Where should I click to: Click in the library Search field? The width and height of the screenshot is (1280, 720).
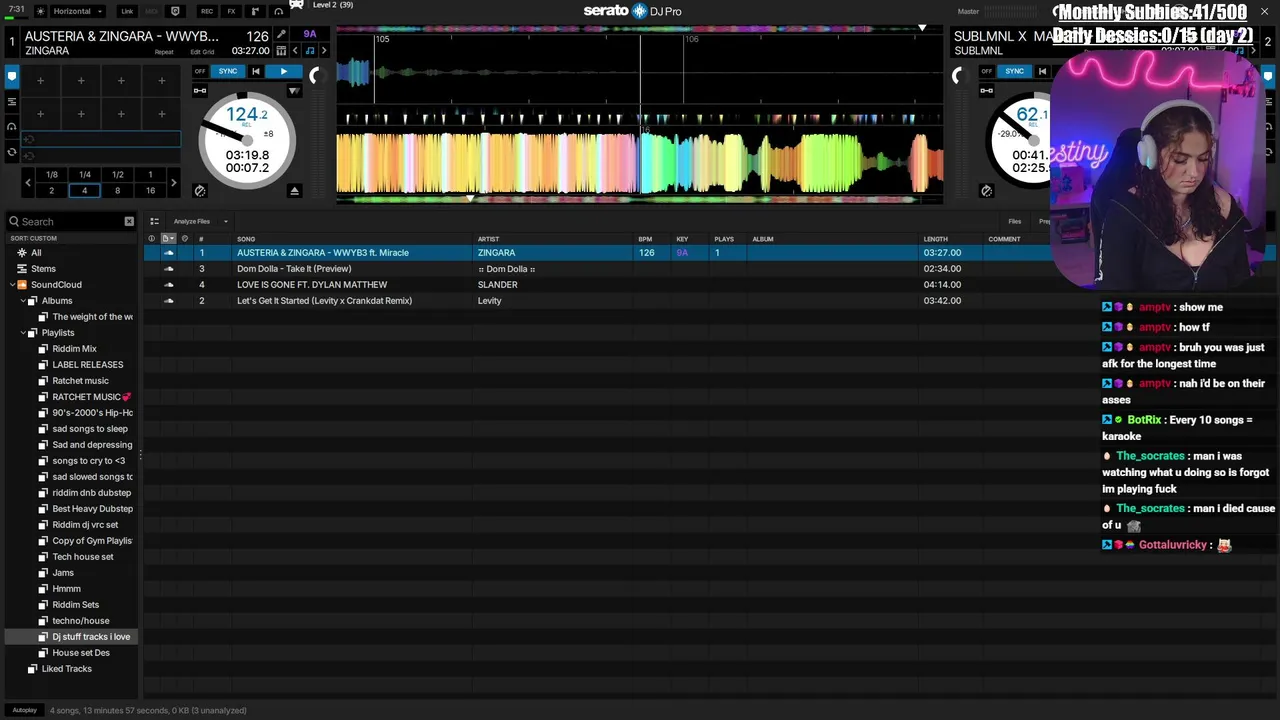click(x=70, y=221)
